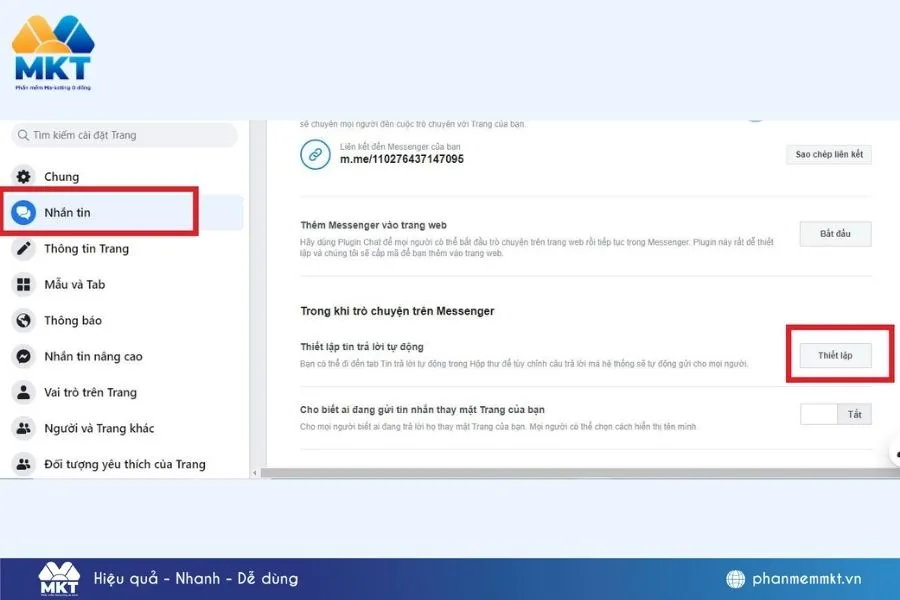The image size is (900, 600).
Task: Select the person icon for Vai trò trên Trang
Action: (23, 392)
